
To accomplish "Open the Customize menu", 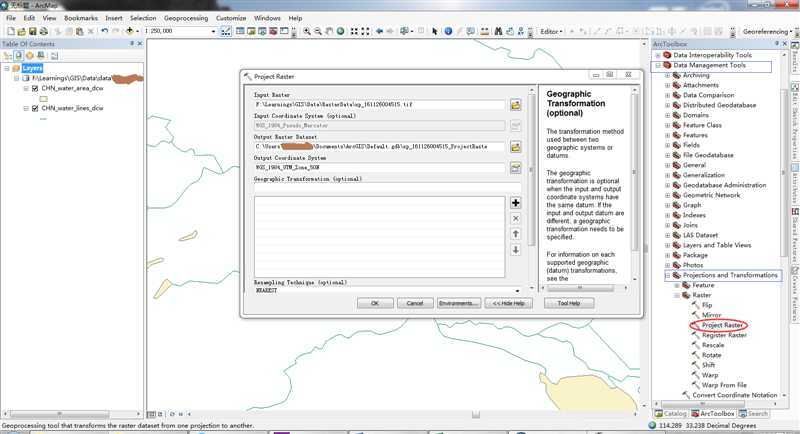I will [x=231, y=18].
